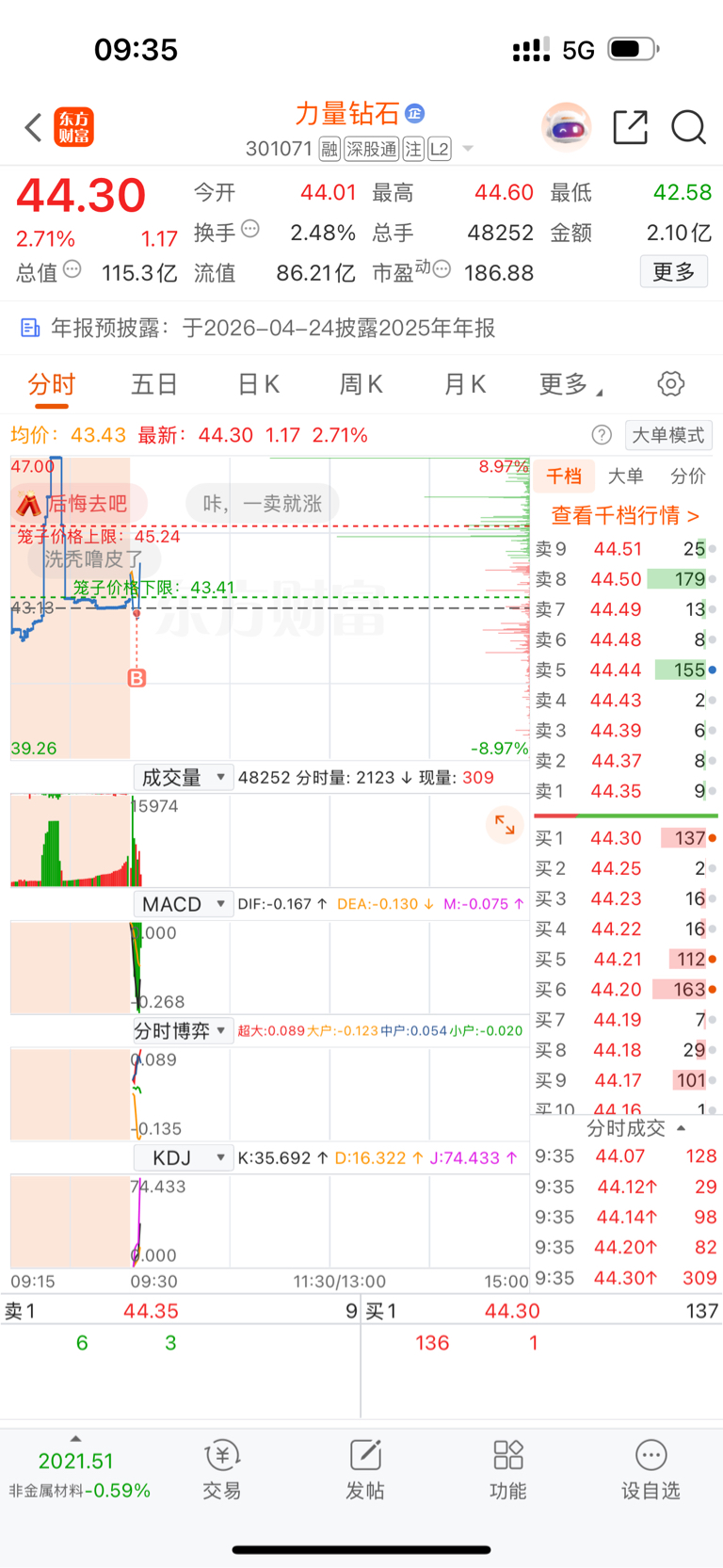
Task: Tap info icon next to 总值
Action: click(72, 269)
